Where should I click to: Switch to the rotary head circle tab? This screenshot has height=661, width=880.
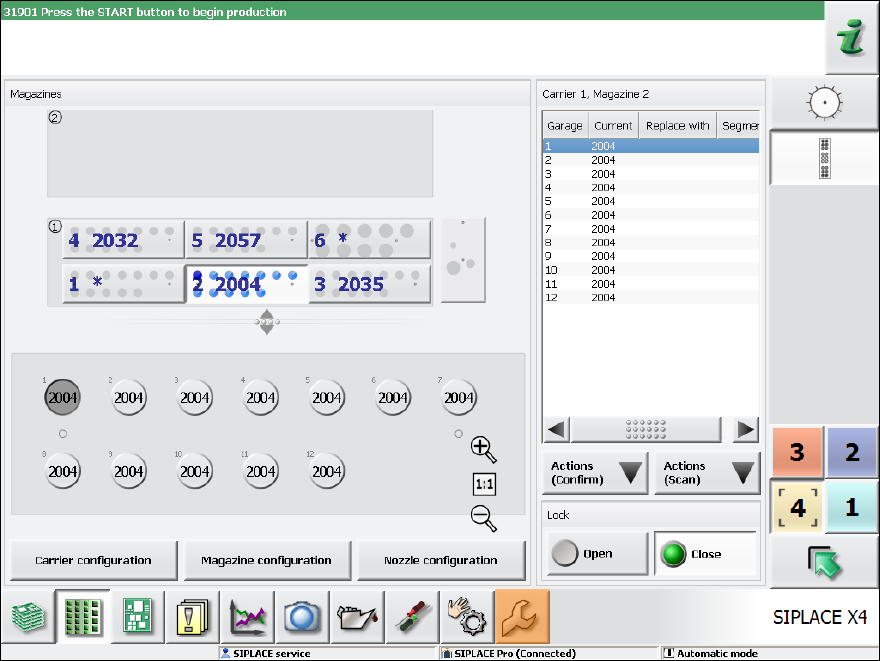click(825, 102)
